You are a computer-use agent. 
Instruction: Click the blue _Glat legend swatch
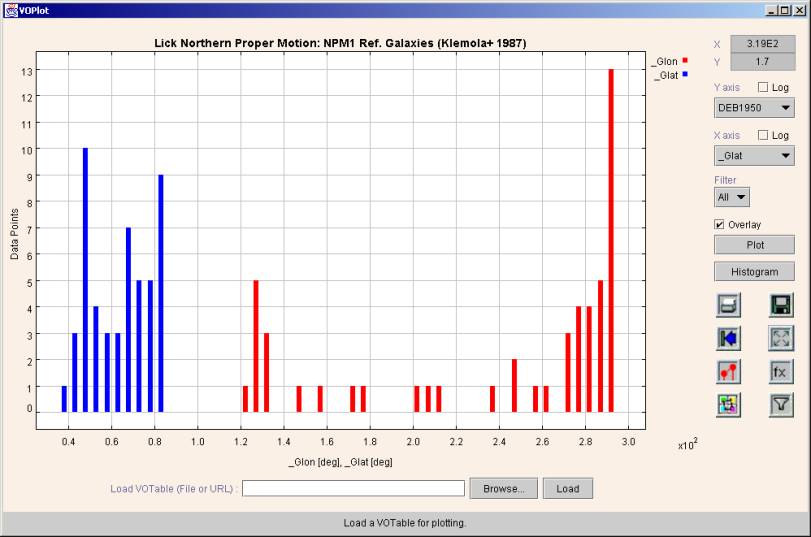tap(685, 74)
